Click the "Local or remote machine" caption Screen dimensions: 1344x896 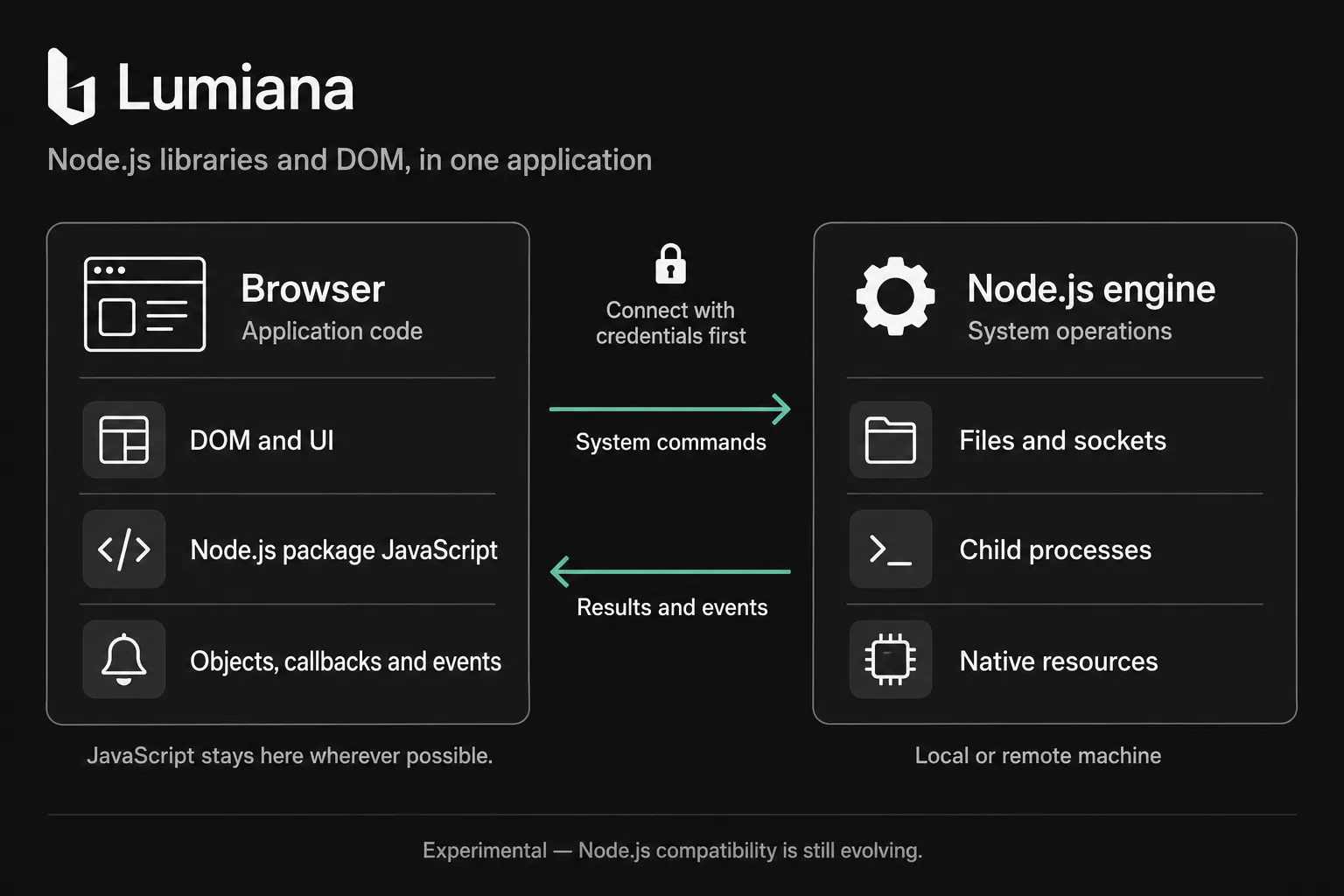[x=1039, y=755]
